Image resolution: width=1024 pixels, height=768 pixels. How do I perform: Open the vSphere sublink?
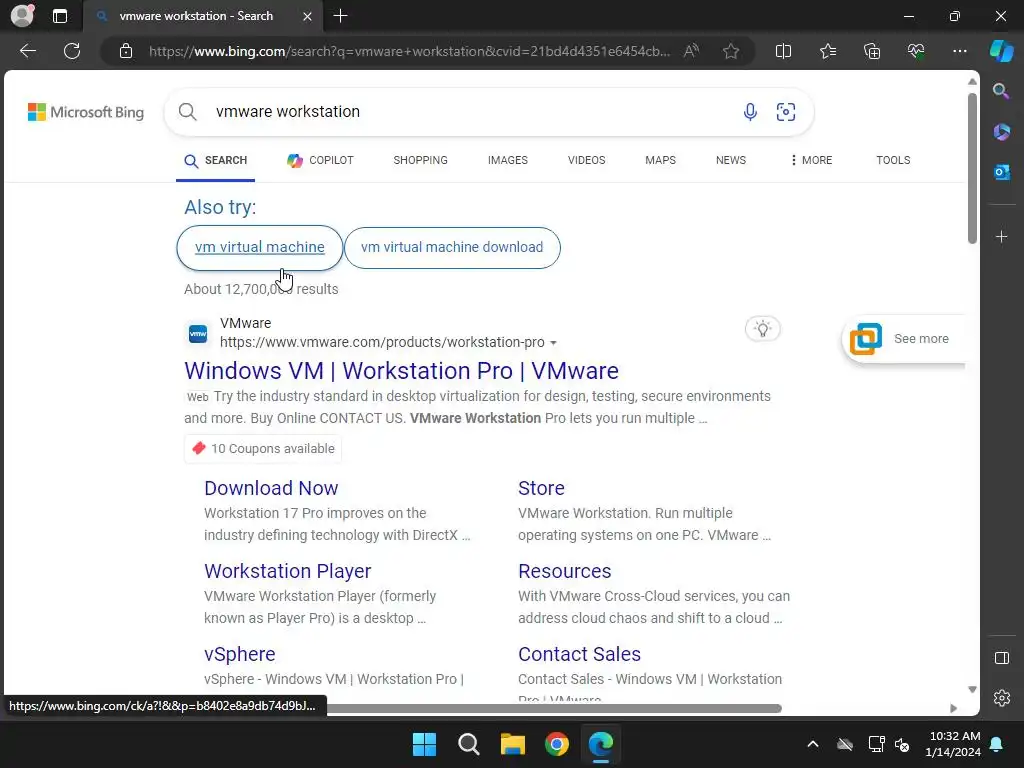240,654
